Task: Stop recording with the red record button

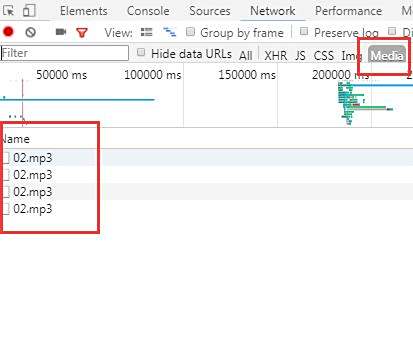Action: pos(8,32)
